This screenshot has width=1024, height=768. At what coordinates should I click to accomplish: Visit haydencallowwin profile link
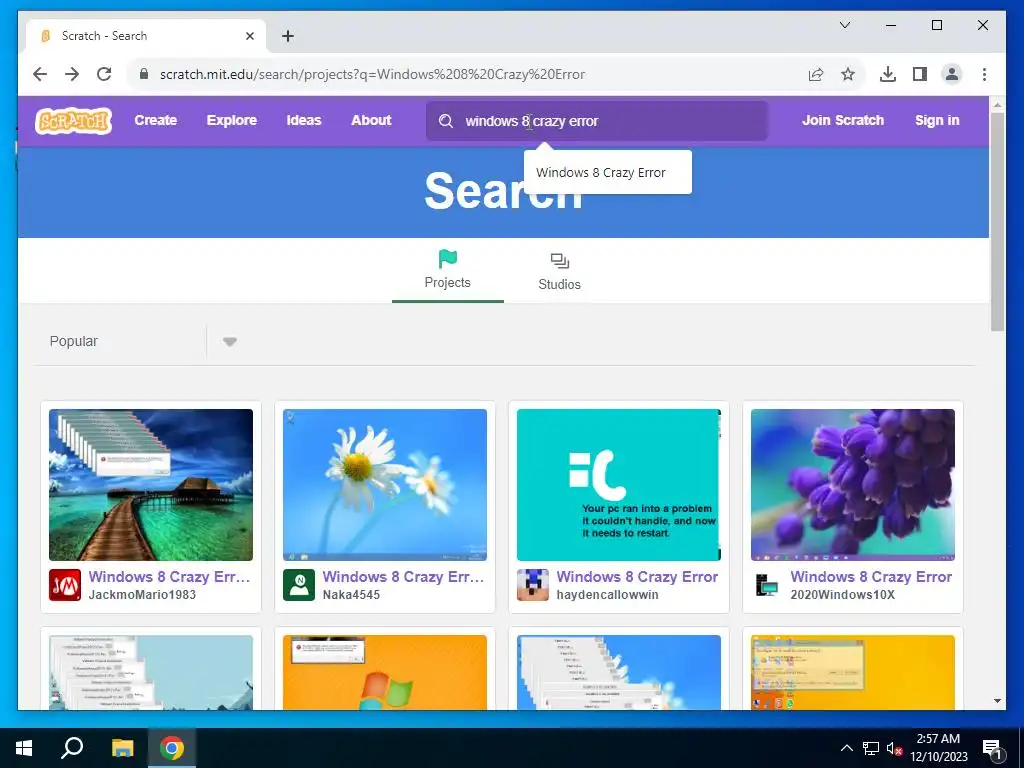(x=607, y=595)
